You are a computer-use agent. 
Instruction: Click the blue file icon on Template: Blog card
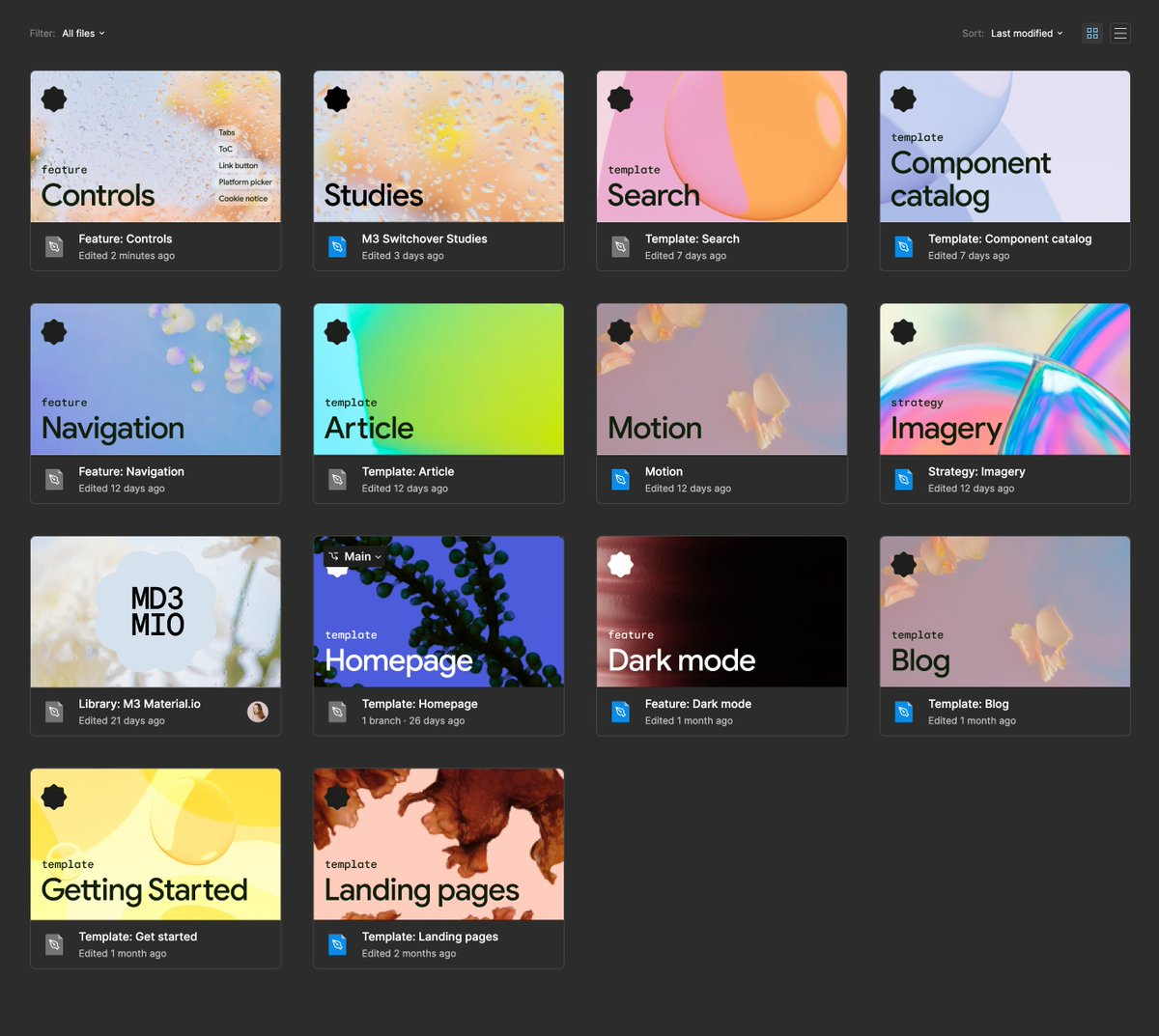point(903,712)
